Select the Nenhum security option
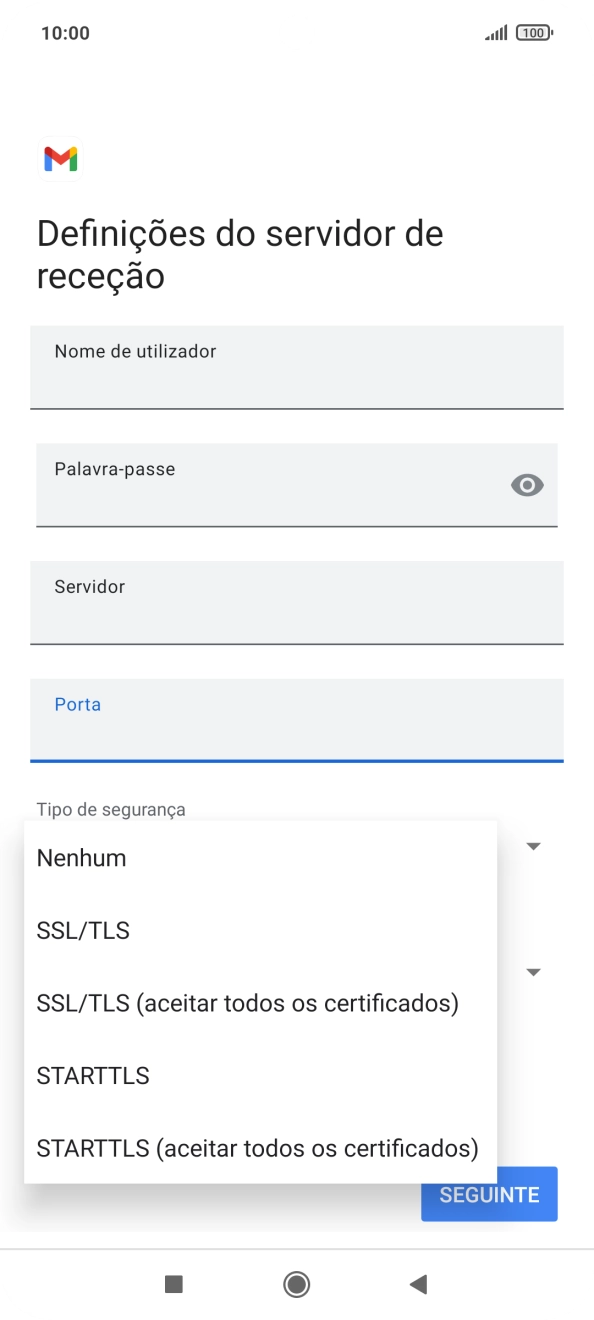Screen dimensions: 594x1320 [80, 857]
